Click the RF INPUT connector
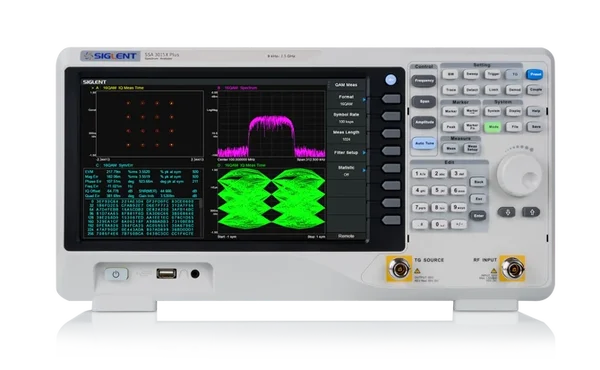This screenshot has height=370, width=600. [512, 269]
